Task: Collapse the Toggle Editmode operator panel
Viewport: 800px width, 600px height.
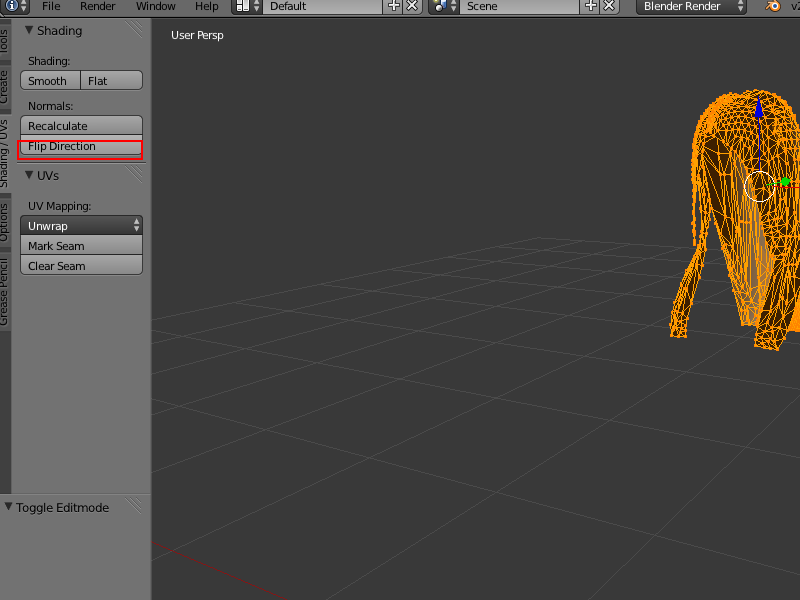Action: tap(9, 507)
